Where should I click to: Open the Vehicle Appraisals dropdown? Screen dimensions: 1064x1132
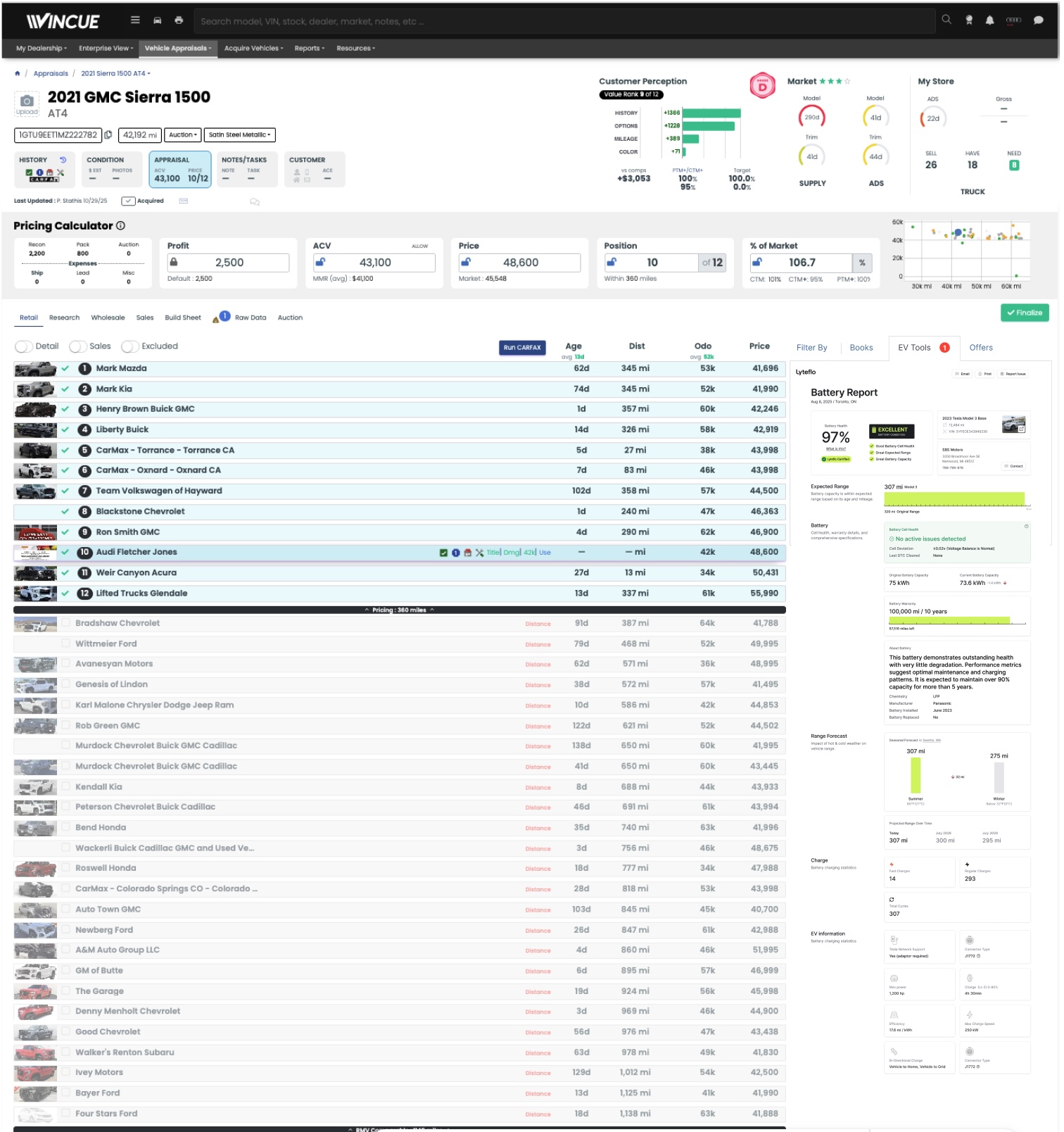(x=178, y=49)
